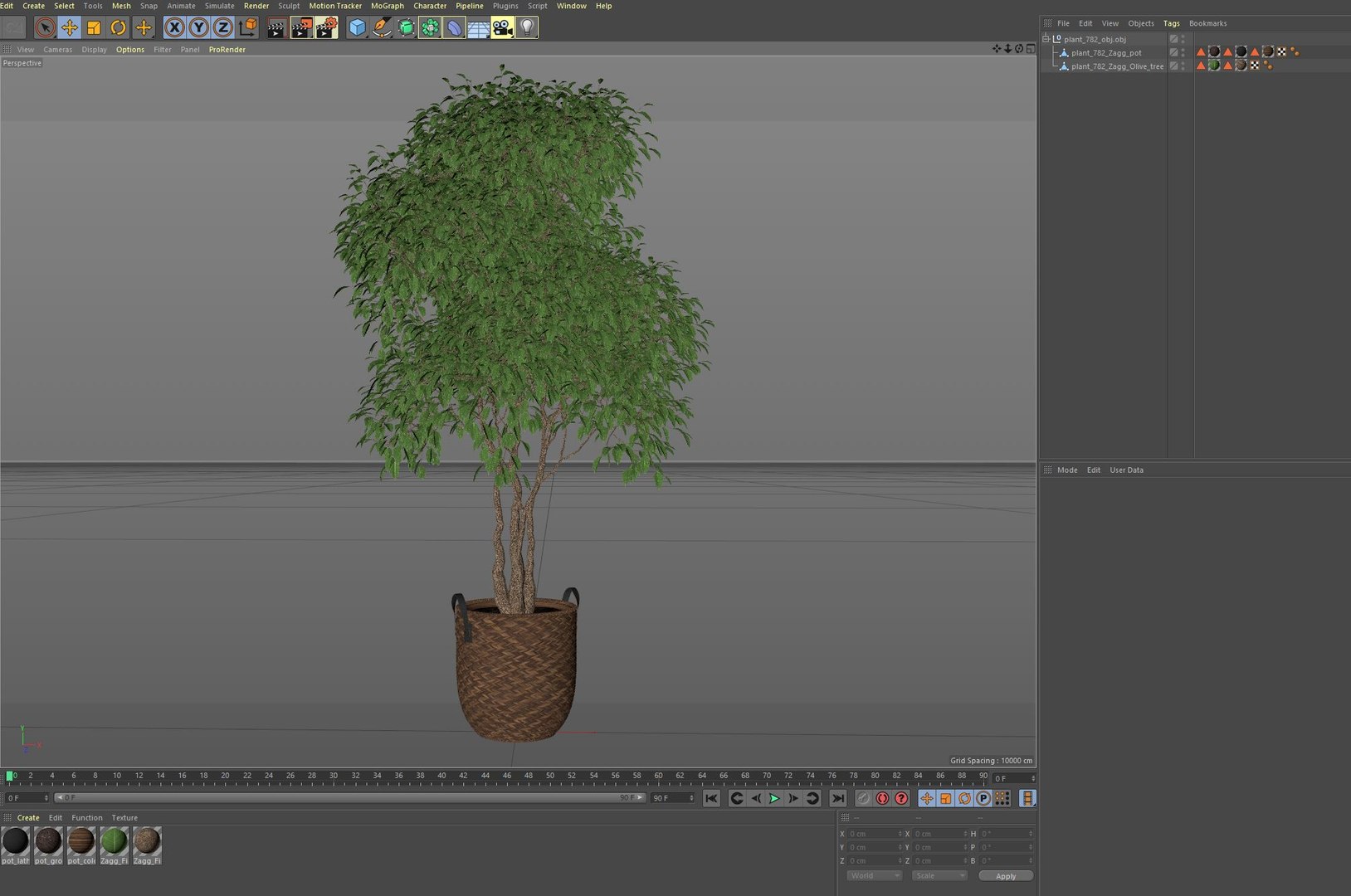Screen dimensions: 1351x896
Task: Click the viewport pan navigation icon
Action: 997,49
